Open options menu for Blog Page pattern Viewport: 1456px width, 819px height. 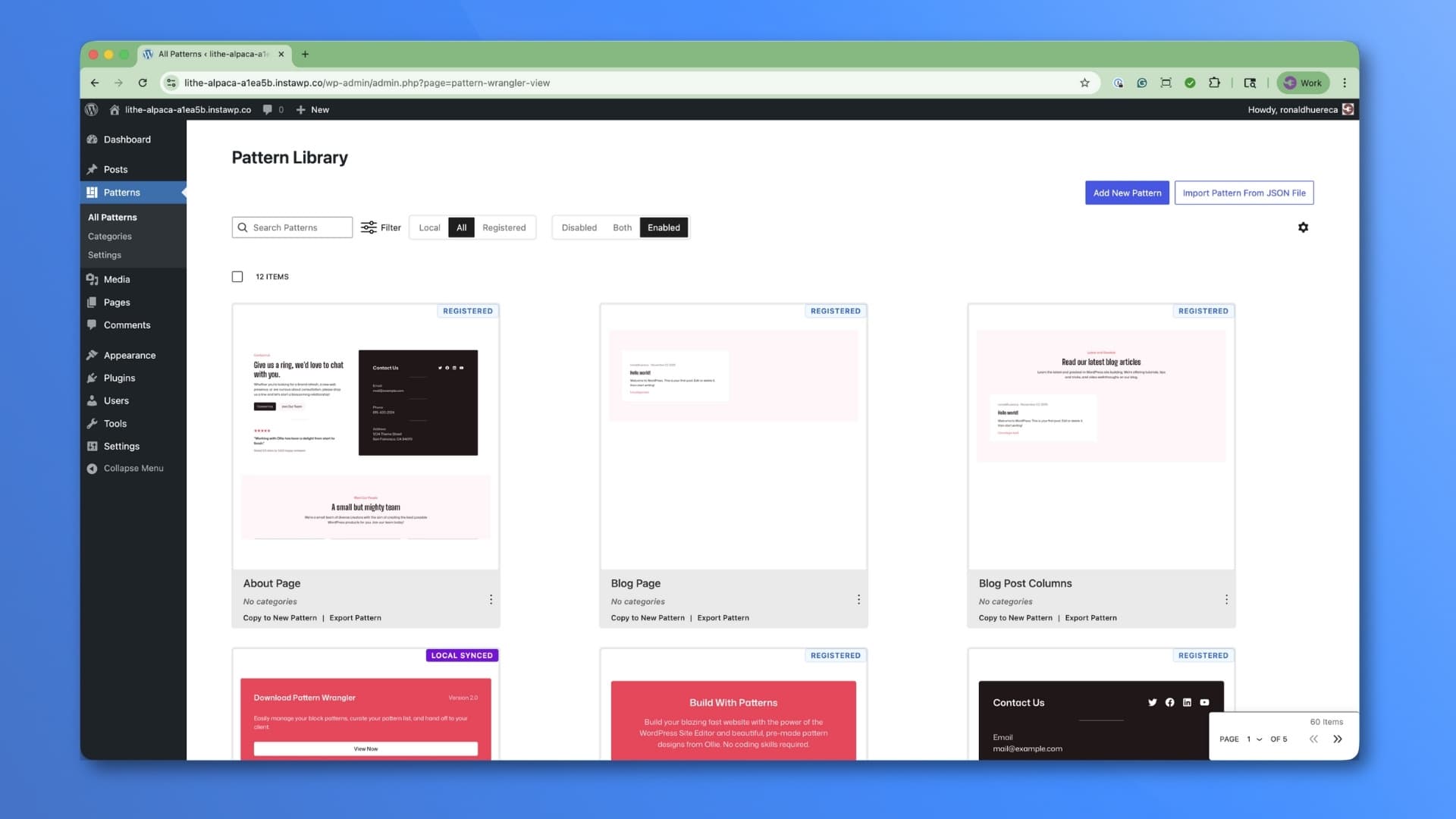(x=858, y=600)
